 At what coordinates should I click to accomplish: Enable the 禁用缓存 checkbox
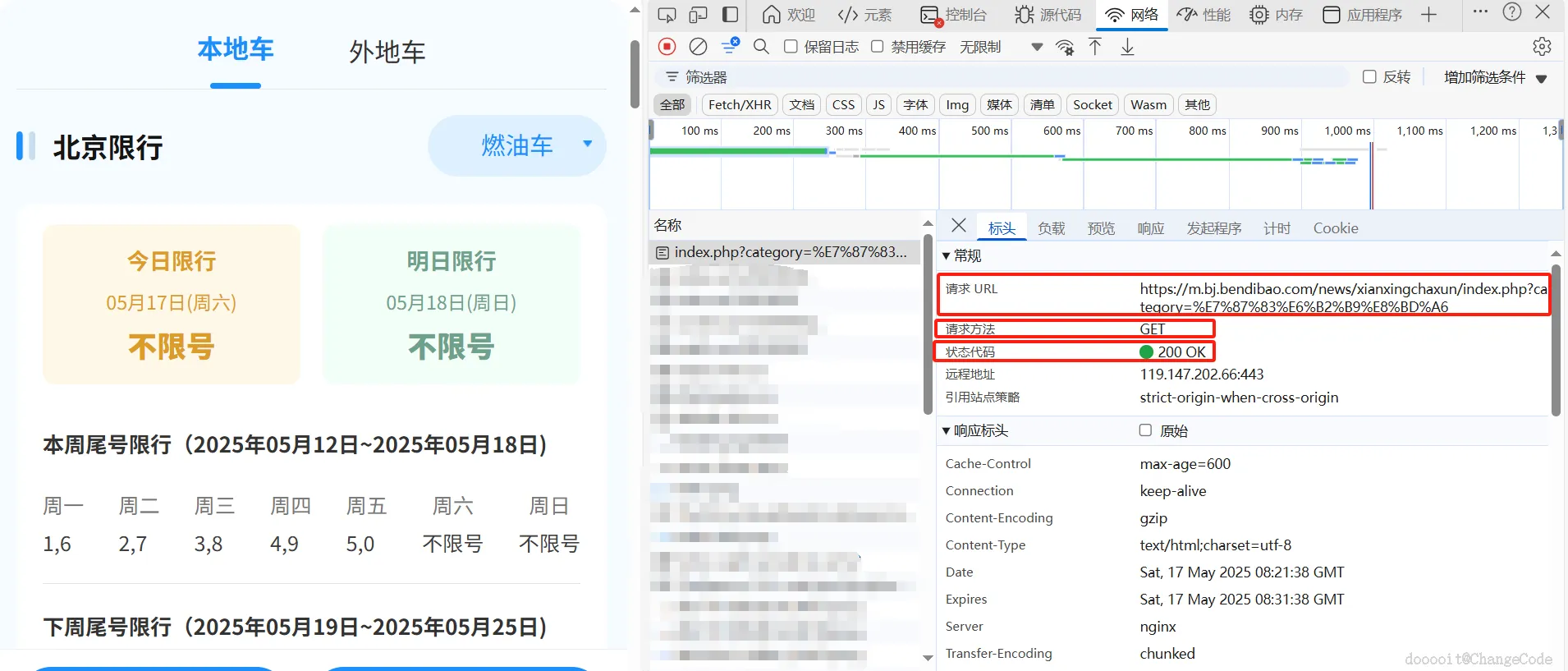[877, 47]
